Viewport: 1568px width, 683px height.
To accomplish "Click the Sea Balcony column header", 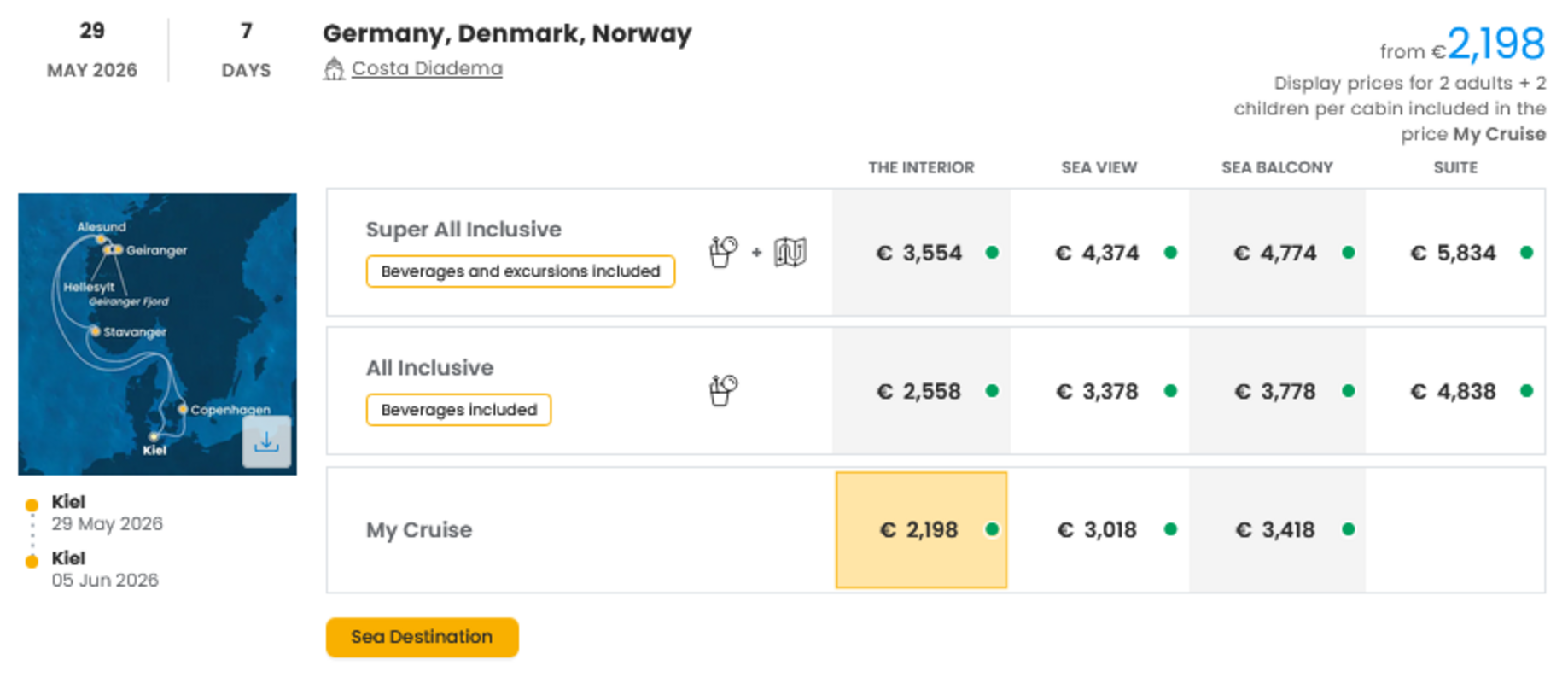I will [x=1277, y=168].
